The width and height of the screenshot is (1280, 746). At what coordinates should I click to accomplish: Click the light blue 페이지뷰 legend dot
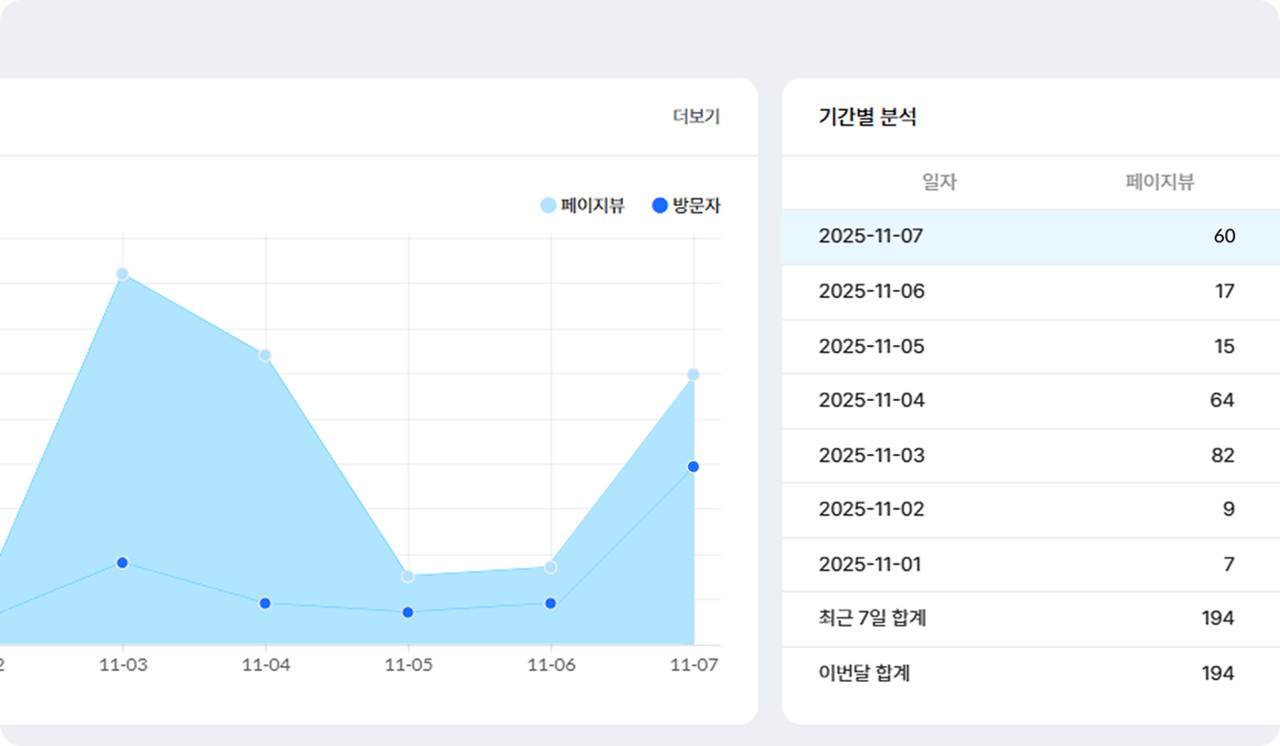[x=548, y=206]
